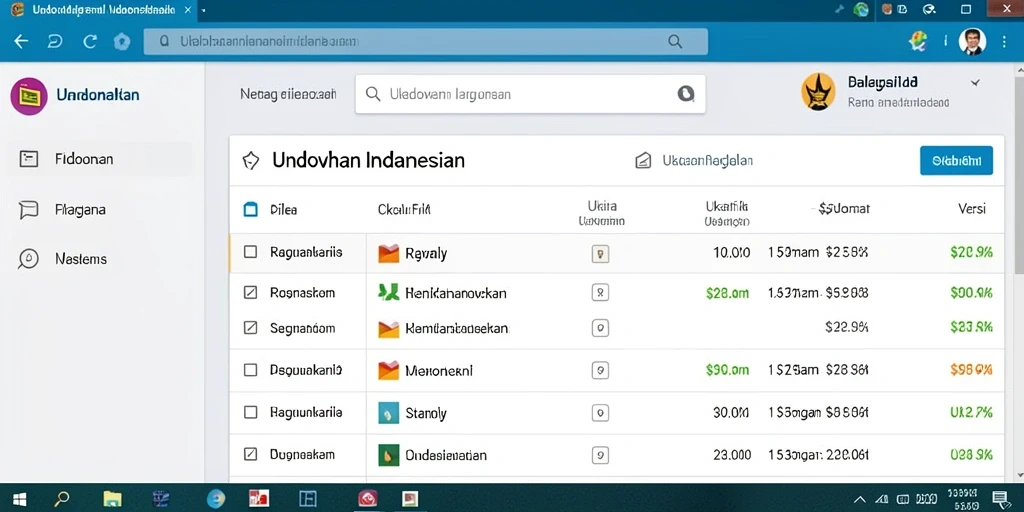Click the 23.000 value in Ondasienatian row
The image size is (1024, 512).
731,455
